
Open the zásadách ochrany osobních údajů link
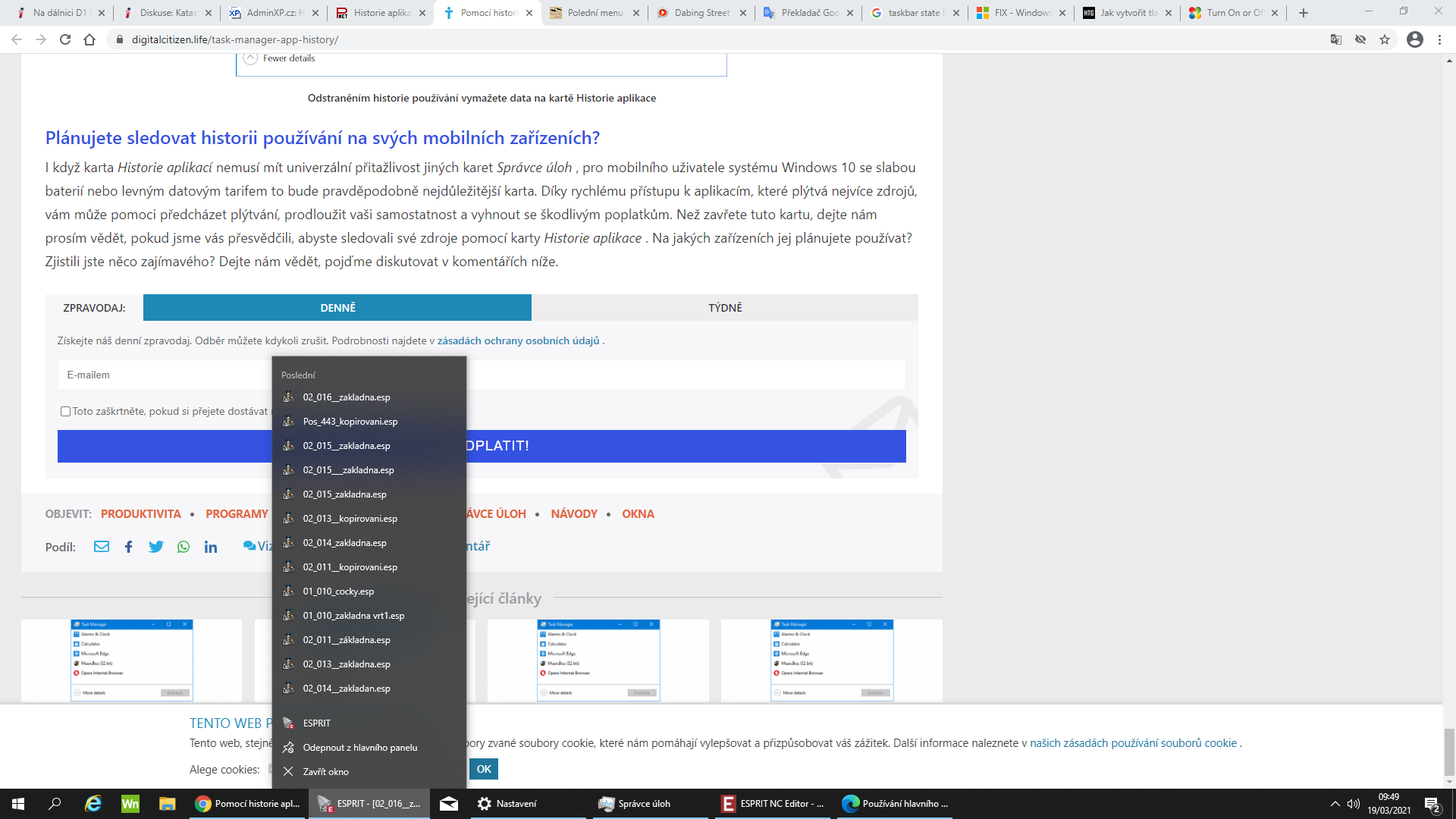pyautogui.click(x=518, y=341)
